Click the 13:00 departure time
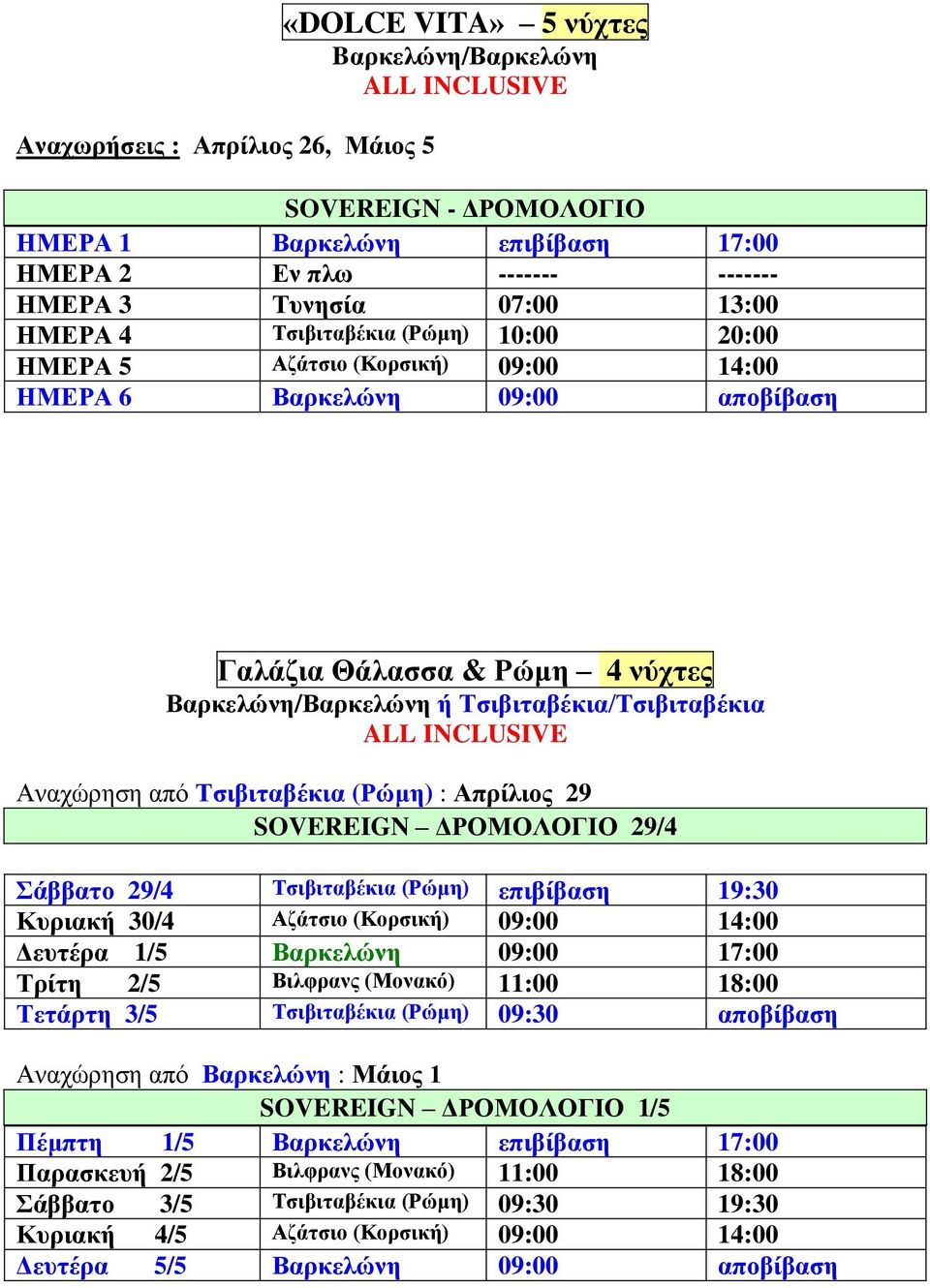The height and width of the screenshot is (1288, 930). click(x=748, y=305)
